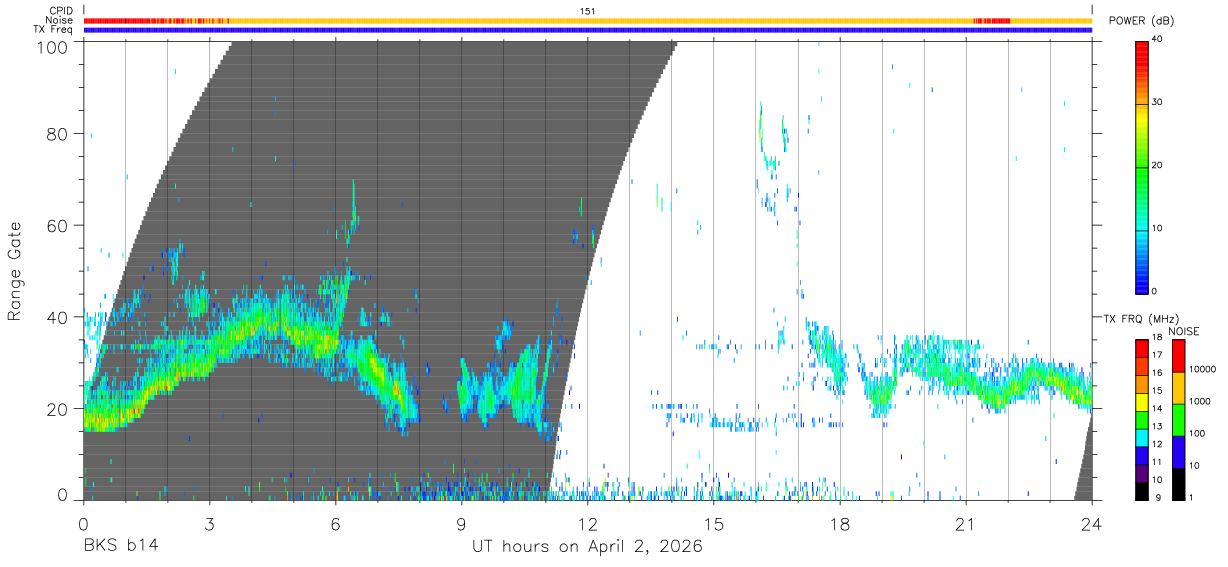The width and height of the screenshot is (1228, 567).
Task: Click the blue TX Freq strip above the plot
Action: pyautogui.click(x=588, y=30)
